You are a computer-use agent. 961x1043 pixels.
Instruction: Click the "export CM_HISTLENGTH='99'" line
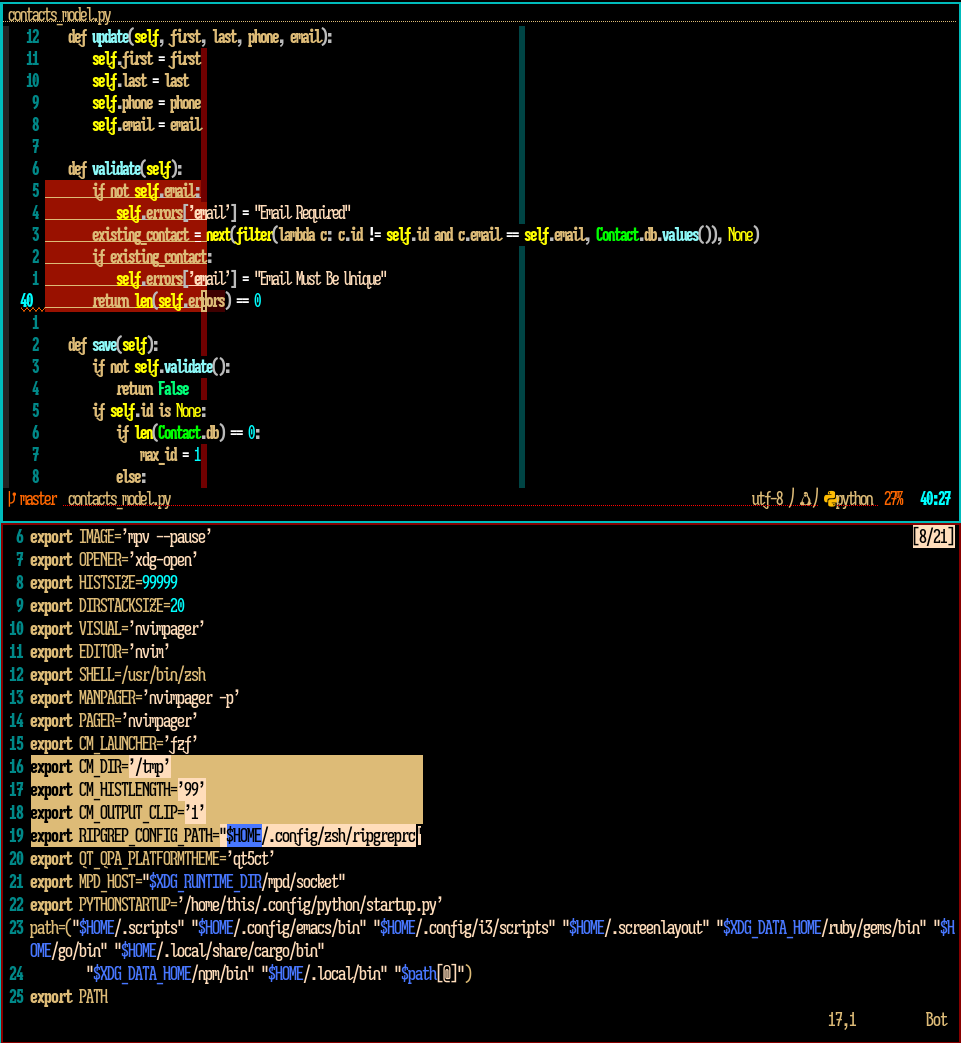coord(118,790)
